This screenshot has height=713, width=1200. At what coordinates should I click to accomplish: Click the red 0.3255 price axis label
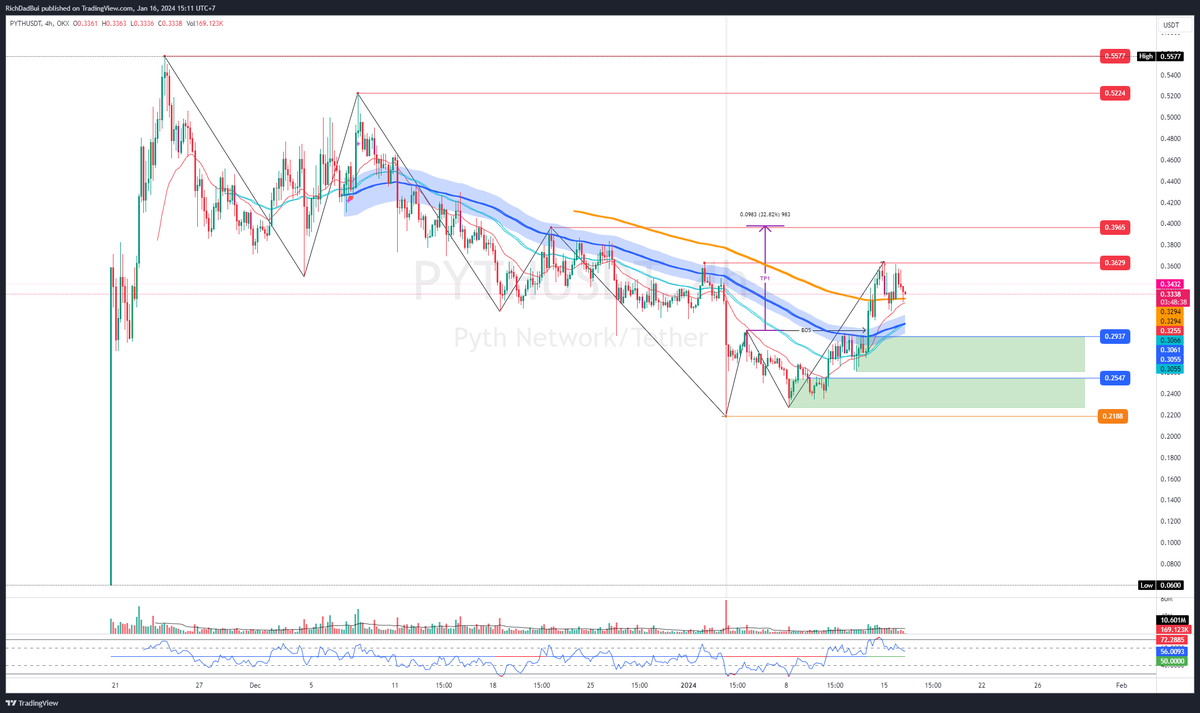(1170, 330)
